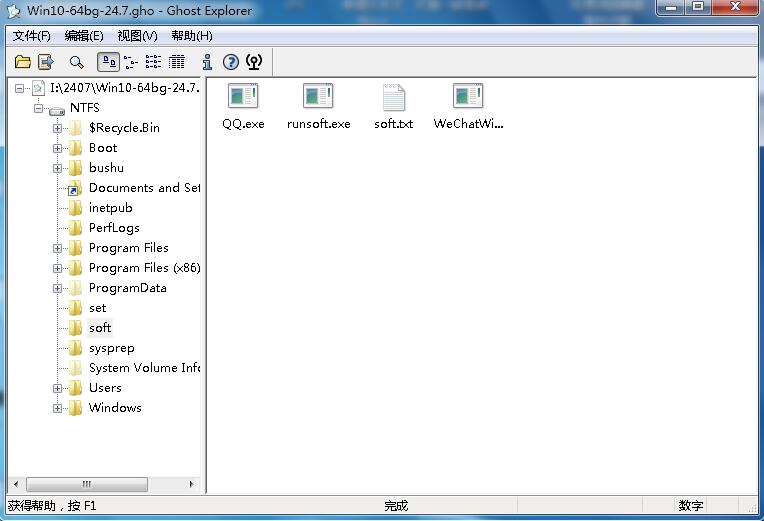The width and height of the screenshot is (764, 521).
Task: Open the 帮助(H) menu
Action: [x=191, y=36]
